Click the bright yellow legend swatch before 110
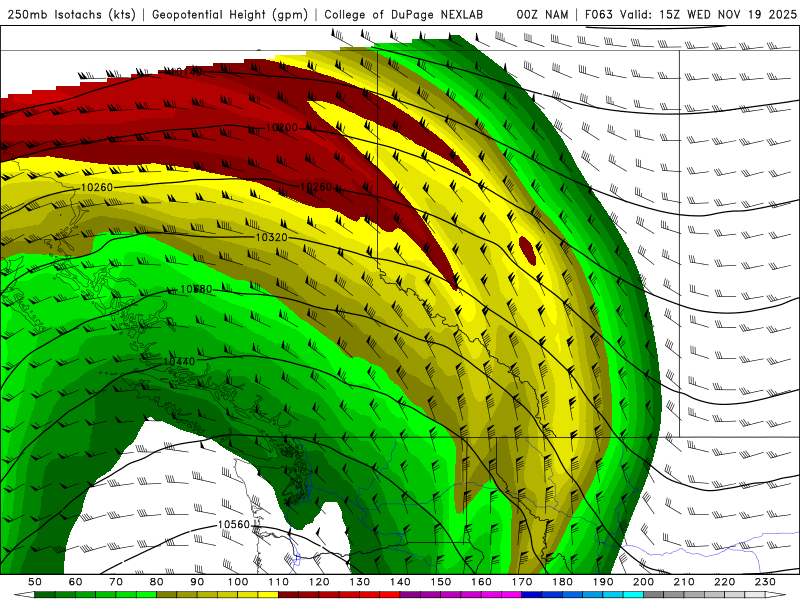Viewport: 800px width, 600px height. coord(268,595)
